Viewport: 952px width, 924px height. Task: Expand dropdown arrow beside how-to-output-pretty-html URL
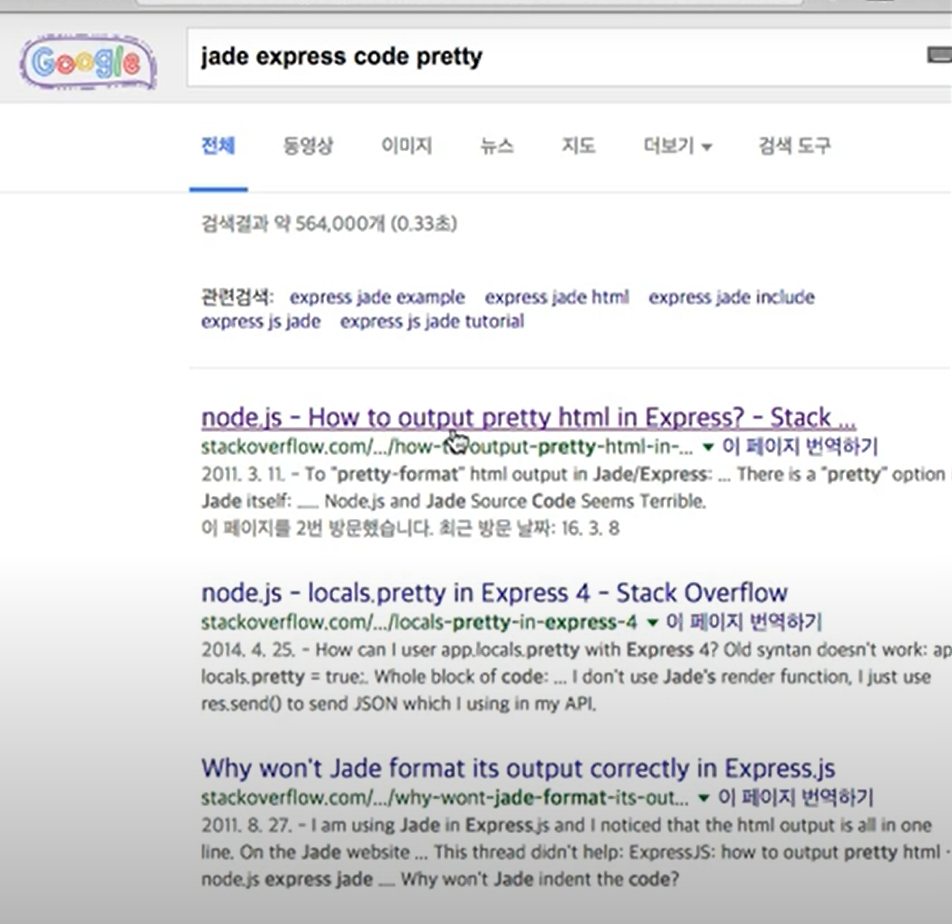click(708, 447)
